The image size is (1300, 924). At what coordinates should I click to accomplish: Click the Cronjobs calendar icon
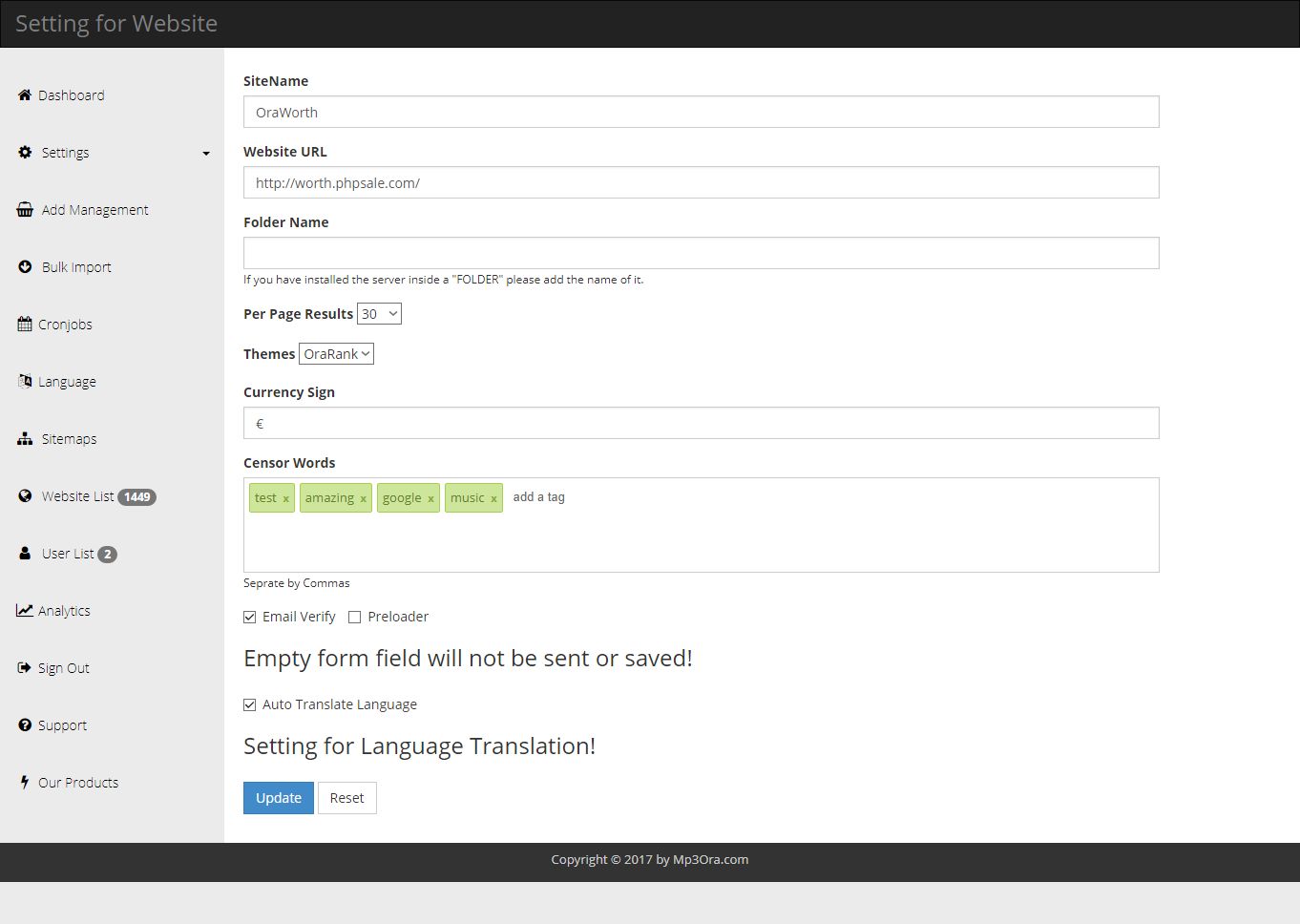(x=25, y=325)
